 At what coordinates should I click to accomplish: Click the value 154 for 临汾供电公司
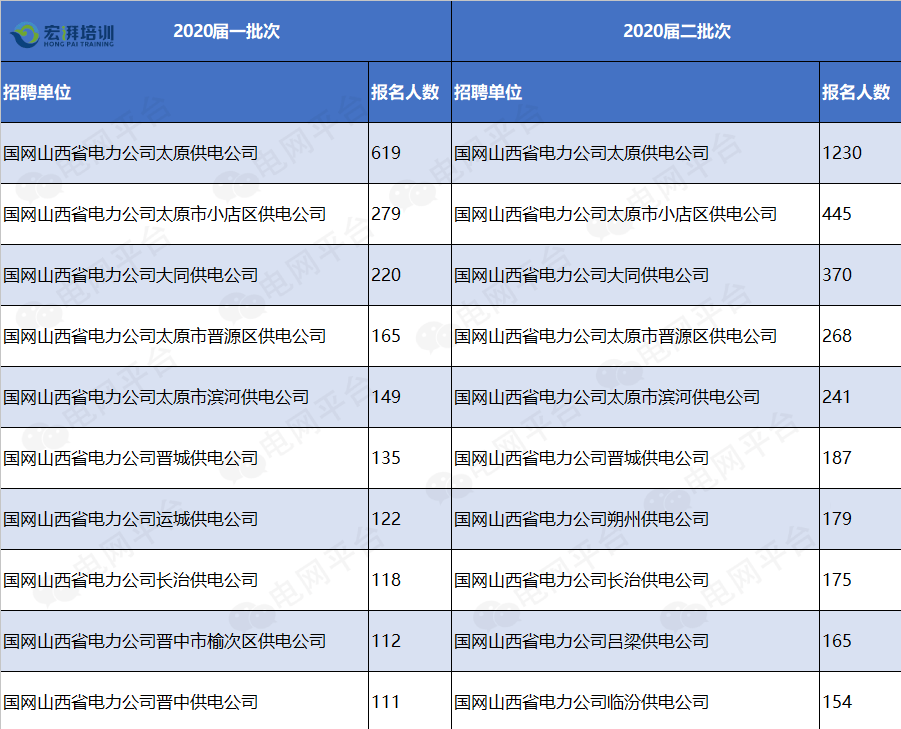tap(838, 702)
